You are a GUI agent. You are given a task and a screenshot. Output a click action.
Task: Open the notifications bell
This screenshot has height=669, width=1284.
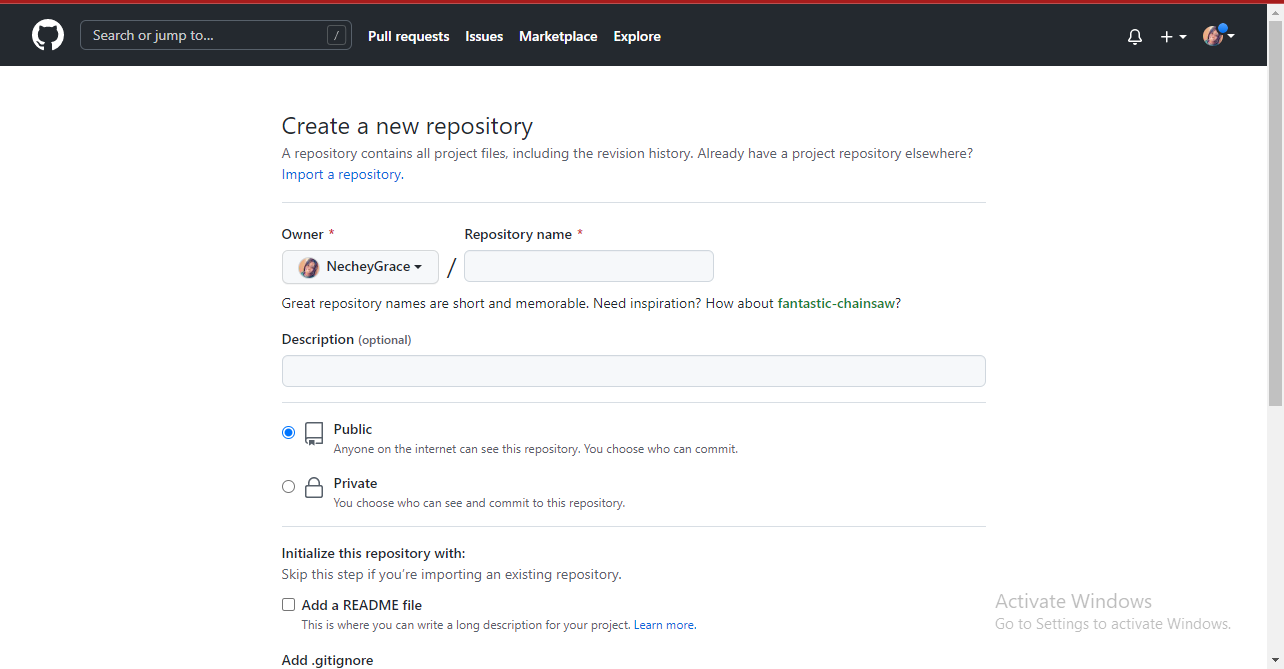coord(1135,36)
